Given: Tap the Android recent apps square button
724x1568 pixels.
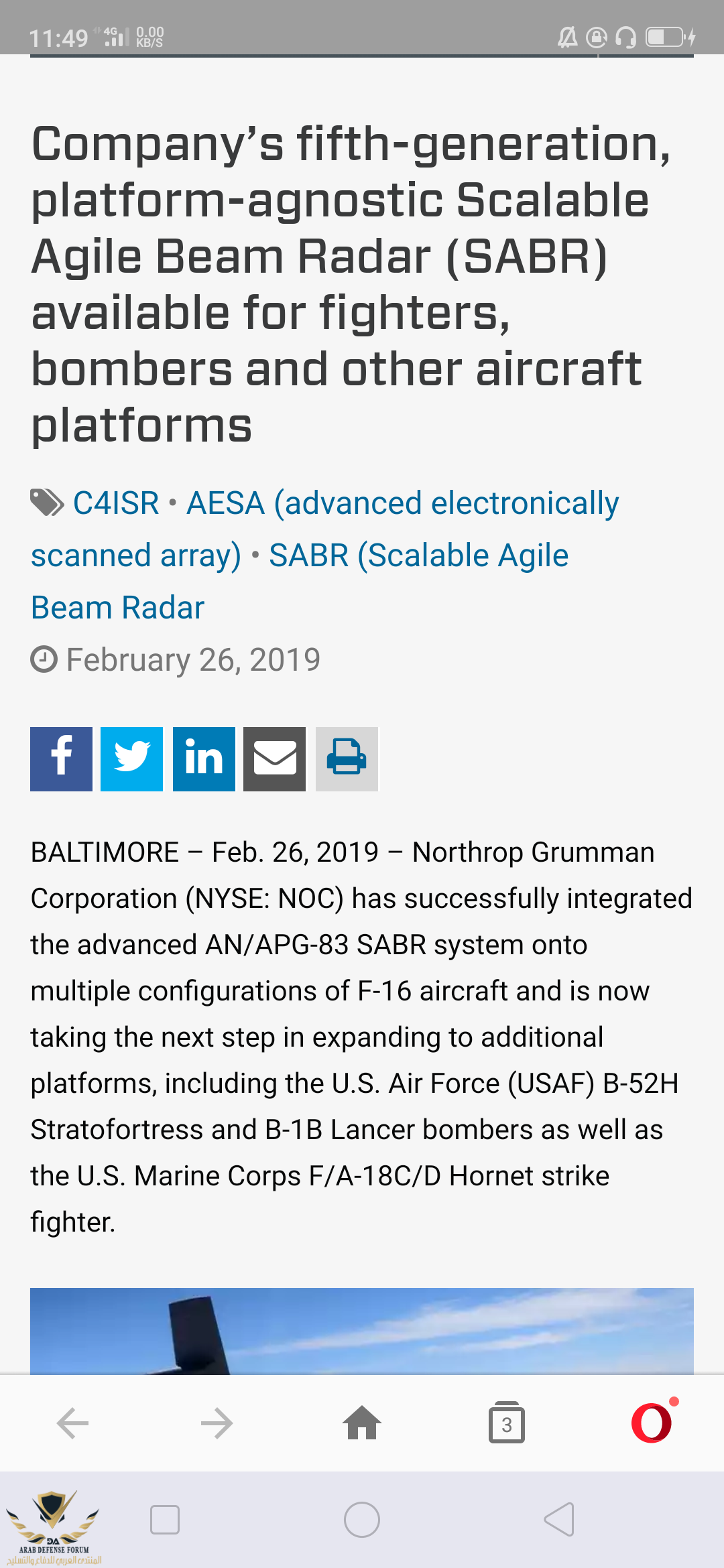Looking at the screenshot, I should click(x=165, y=1519).
